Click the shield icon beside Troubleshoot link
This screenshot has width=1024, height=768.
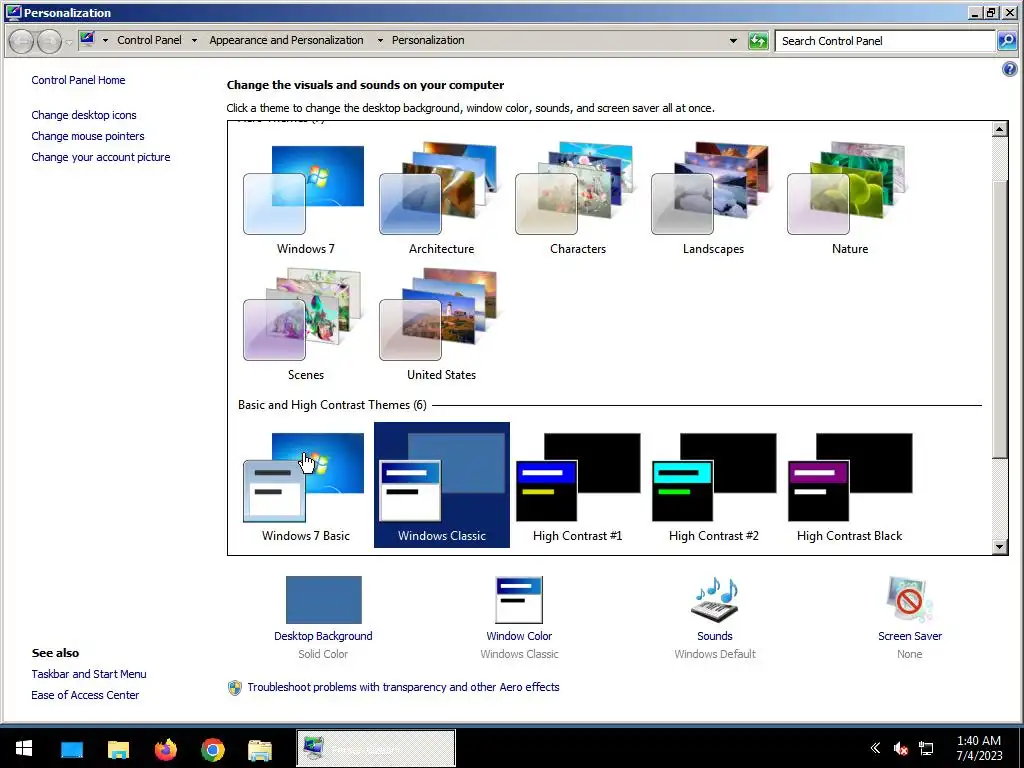pos(234,688)
